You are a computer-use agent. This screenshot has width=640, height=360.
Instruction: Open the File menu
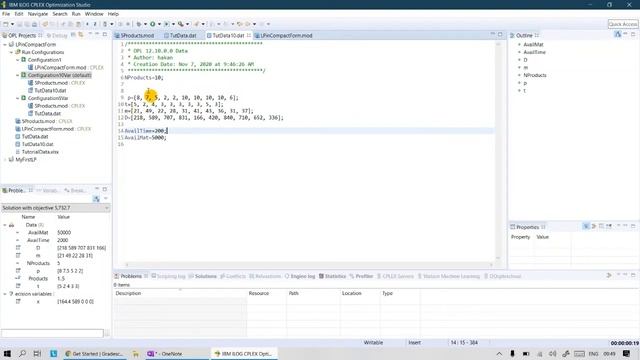pyautogui.click(x=6, y=14)
